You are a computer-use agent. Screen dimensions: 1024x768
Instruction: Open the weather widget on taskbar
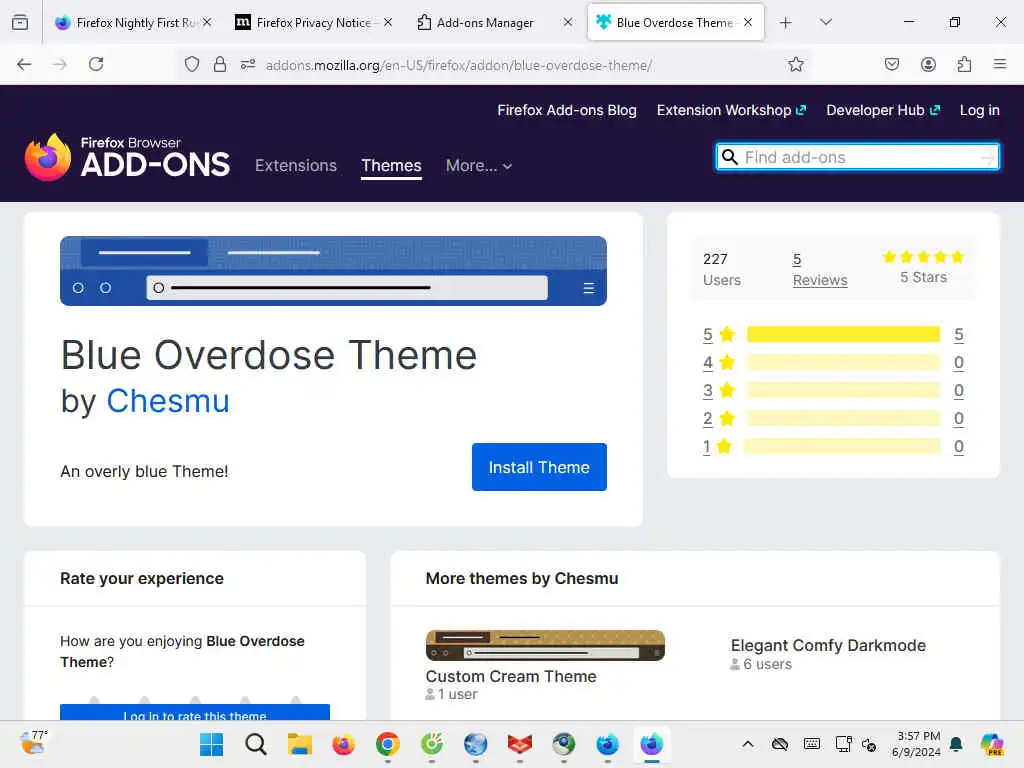coord(33,743)
